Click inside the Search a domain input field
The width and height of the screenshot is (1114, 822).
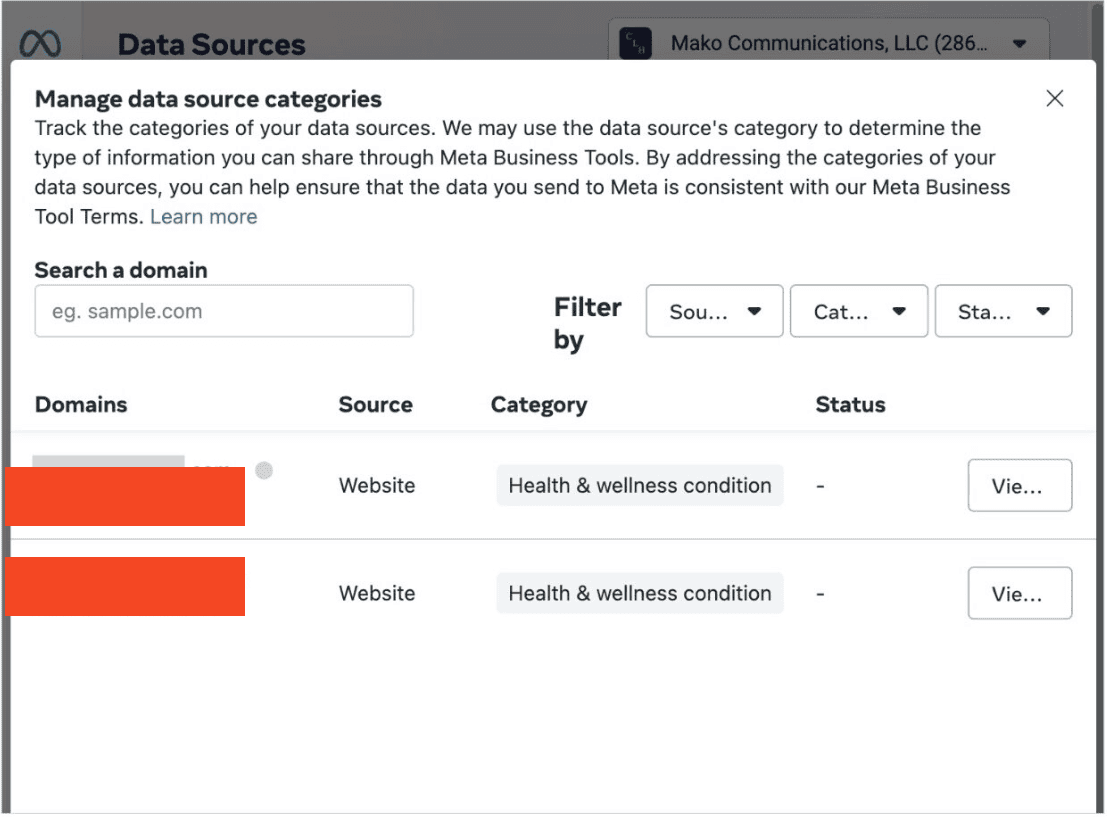click(x=224, y=311)
